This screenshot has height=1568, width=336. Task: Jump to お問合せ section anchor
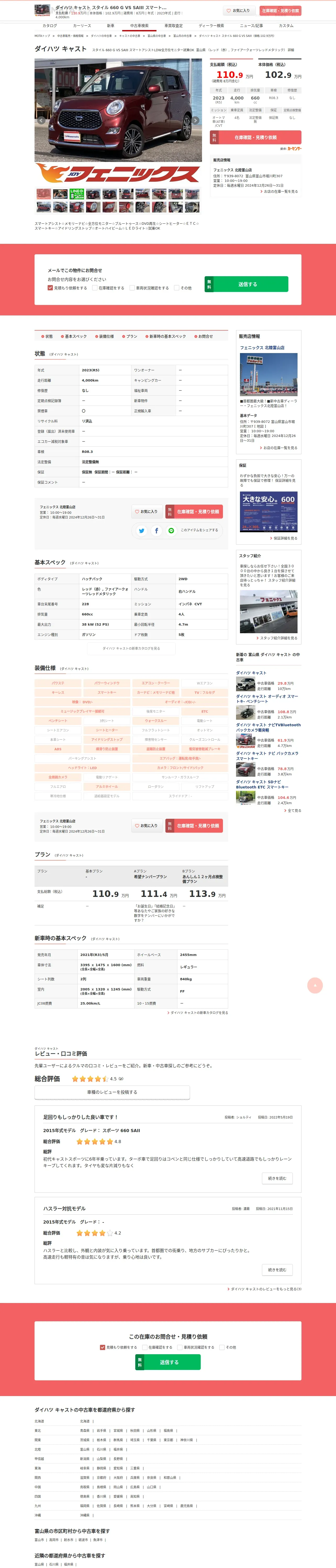[204, 337]
